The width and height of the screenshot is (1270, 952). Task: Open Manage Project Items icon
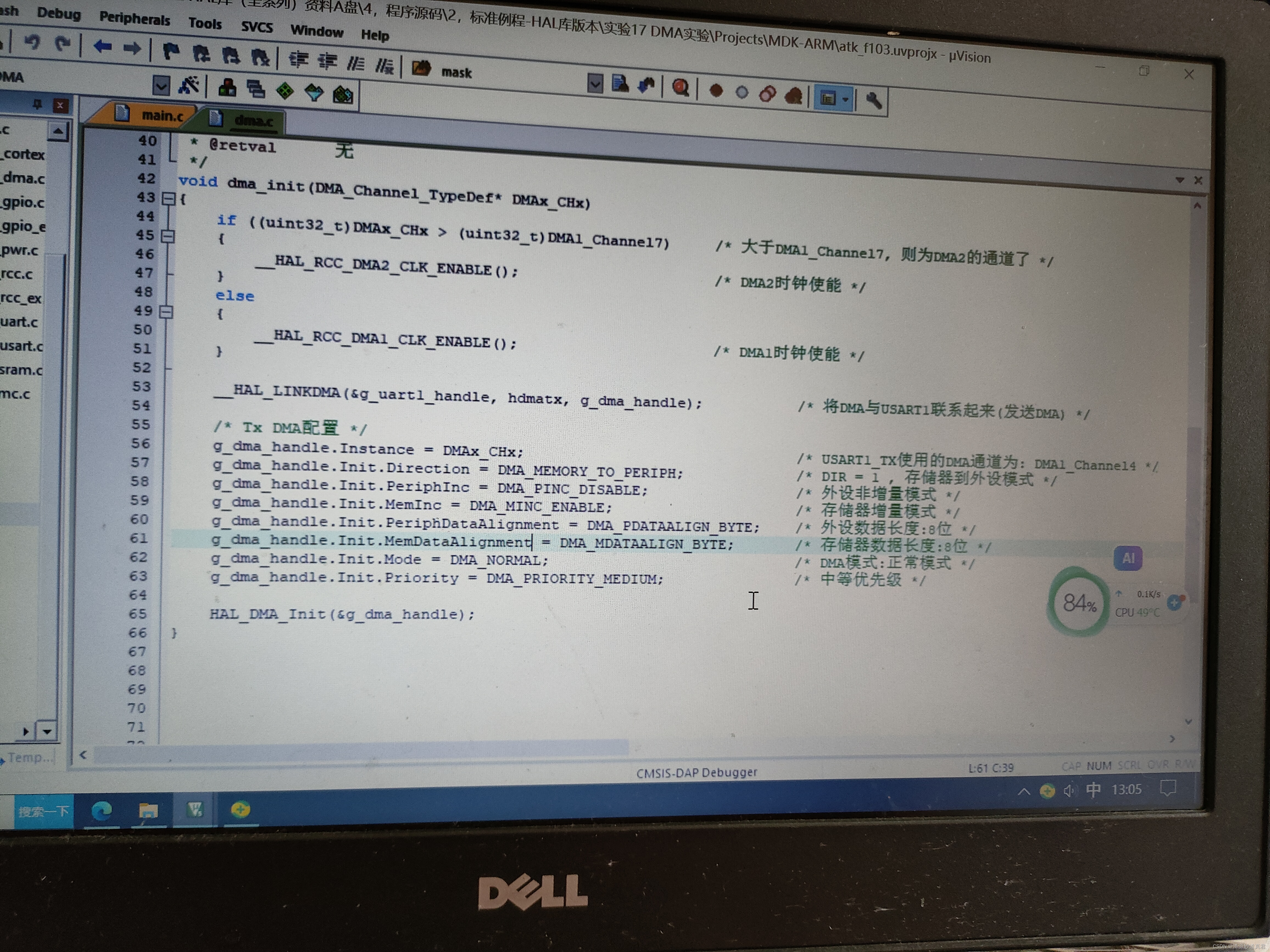coord(227,88)
